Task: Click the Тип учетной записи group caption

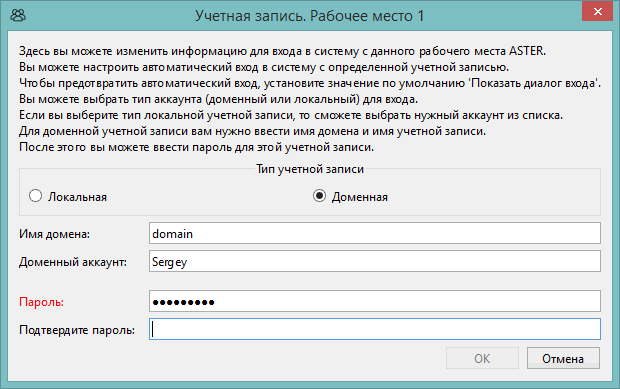Action: point(310,169)
